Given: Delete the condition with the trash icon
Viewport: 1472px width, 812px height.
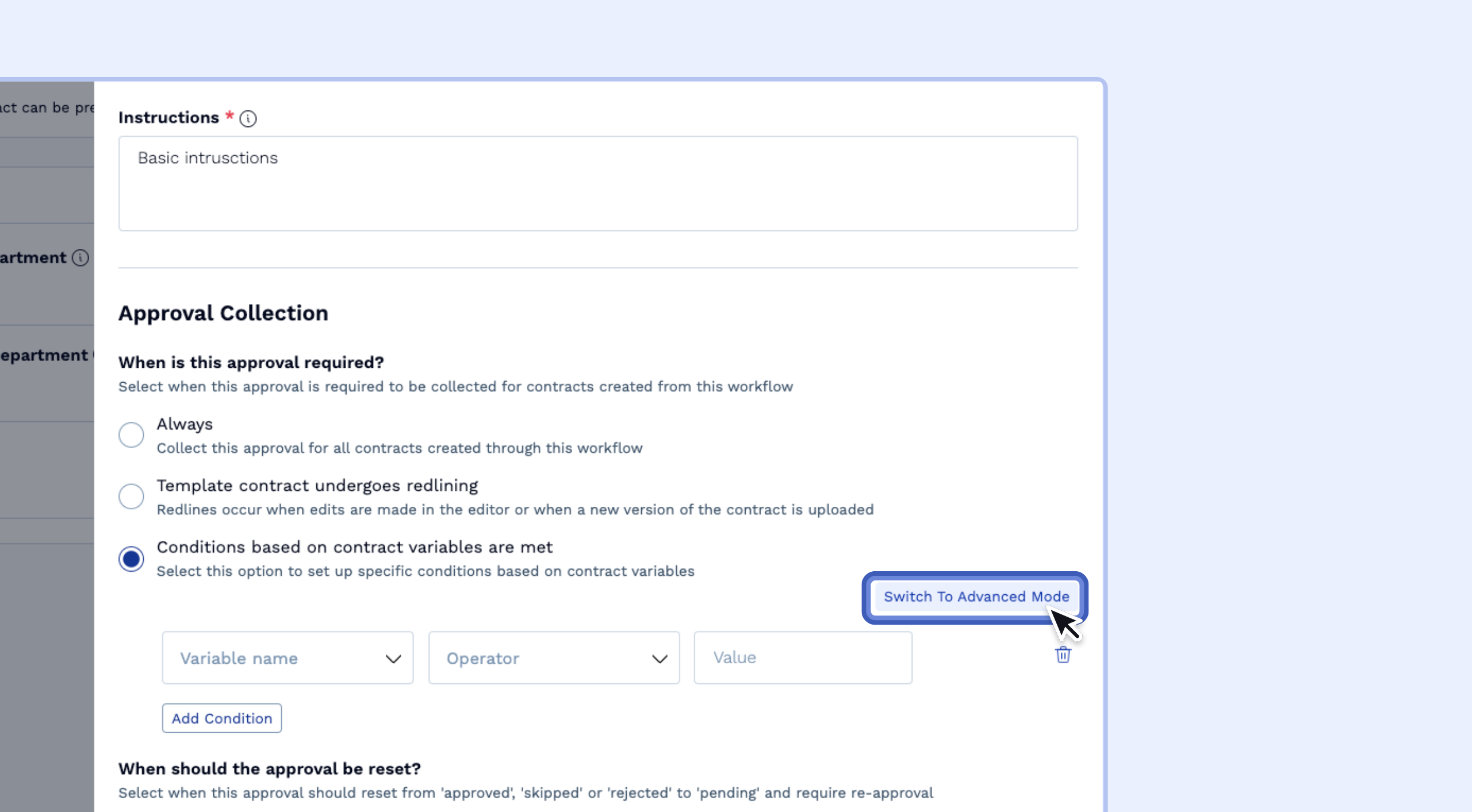Looking at the screenshot, I should click(x=1063, y=655).
